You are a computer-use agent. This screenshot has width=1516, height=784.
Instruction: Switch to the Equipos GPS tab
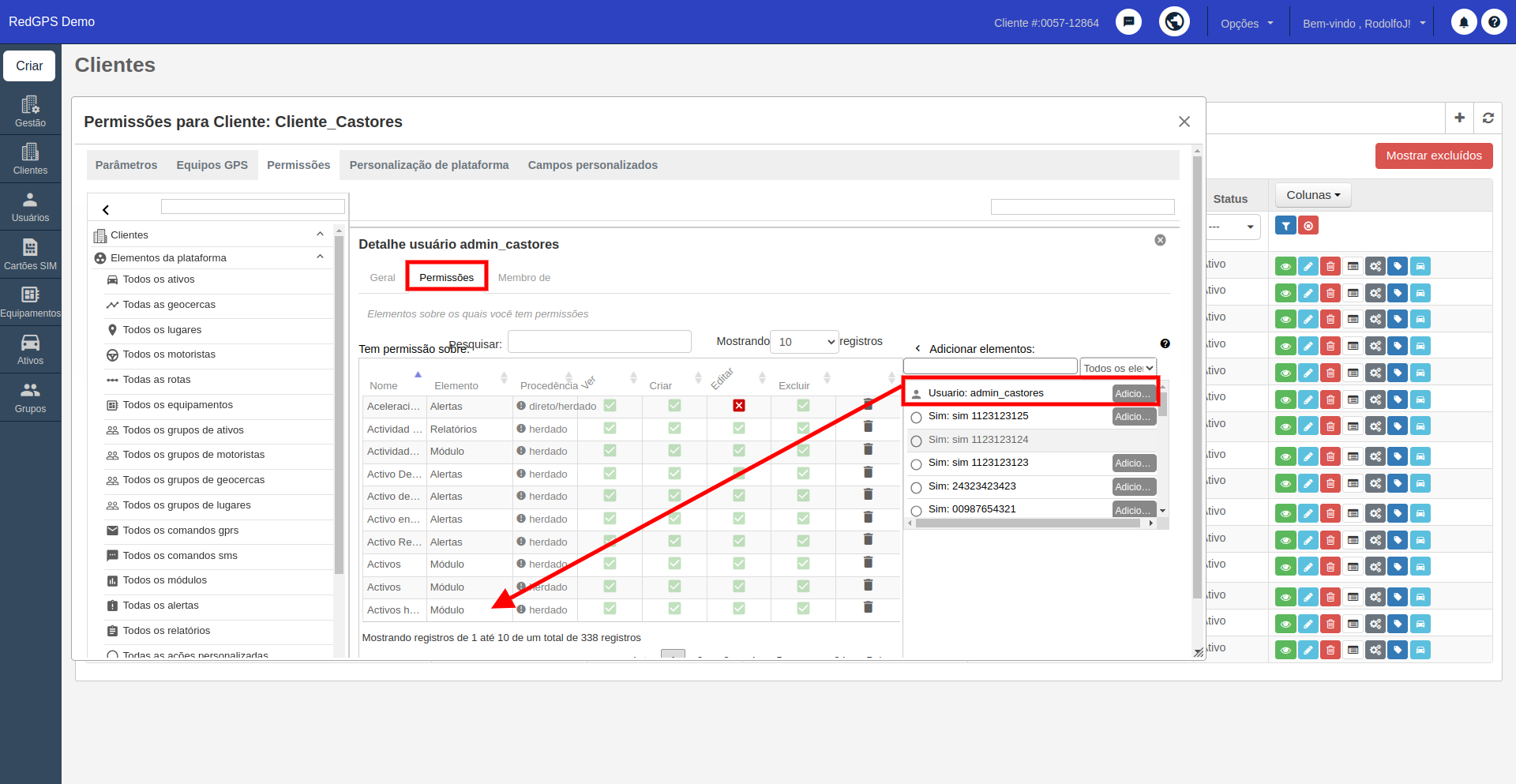[x=212, y=165]
